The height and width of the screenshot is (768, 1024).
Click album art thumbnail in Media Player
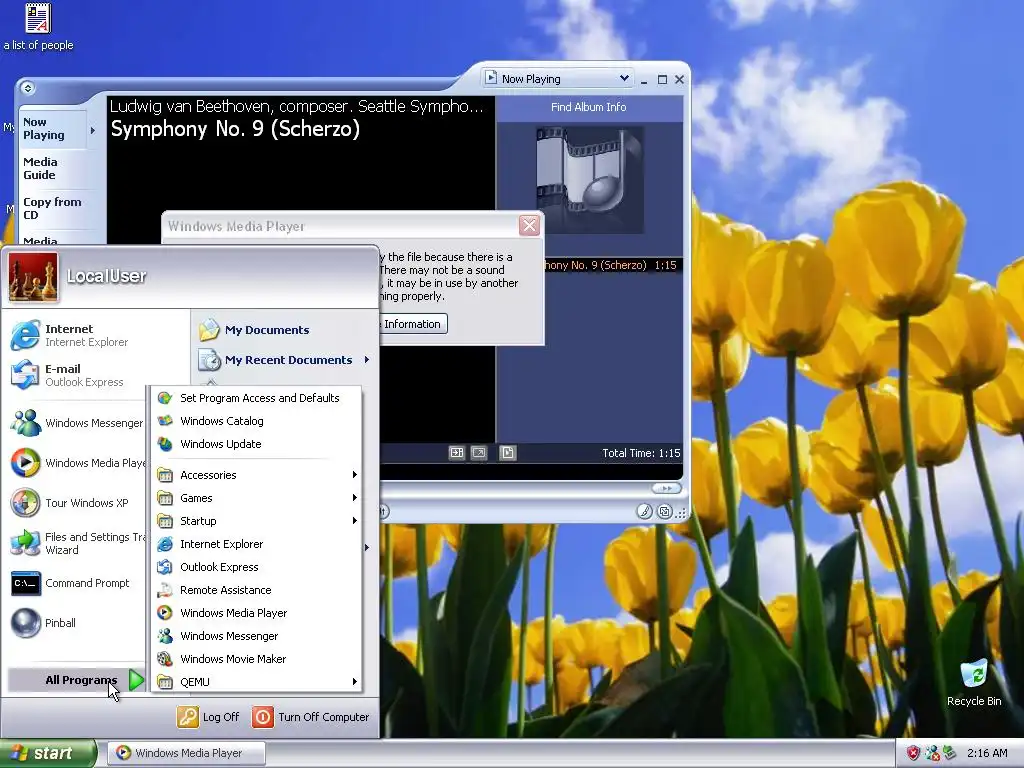point(590,180)
